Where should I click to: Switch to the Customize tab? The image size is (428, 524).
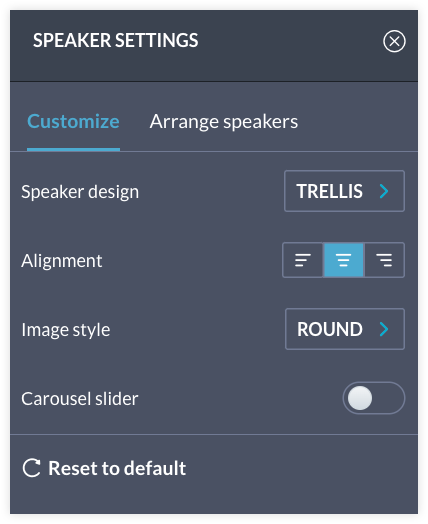point(73,121)
